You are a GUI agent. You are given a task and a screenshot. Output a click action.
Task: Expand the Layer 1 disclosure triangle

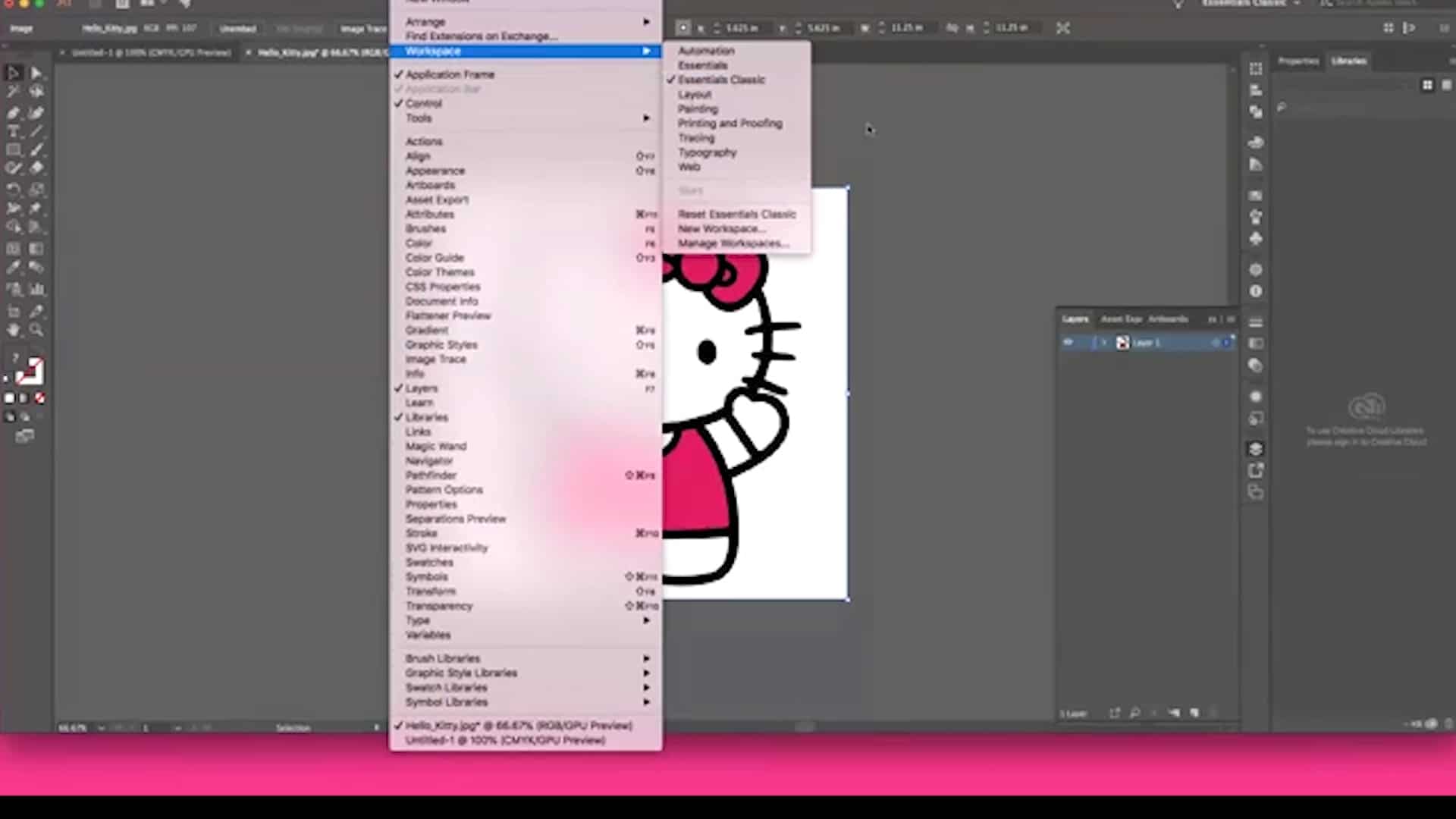pos(1104,343)
